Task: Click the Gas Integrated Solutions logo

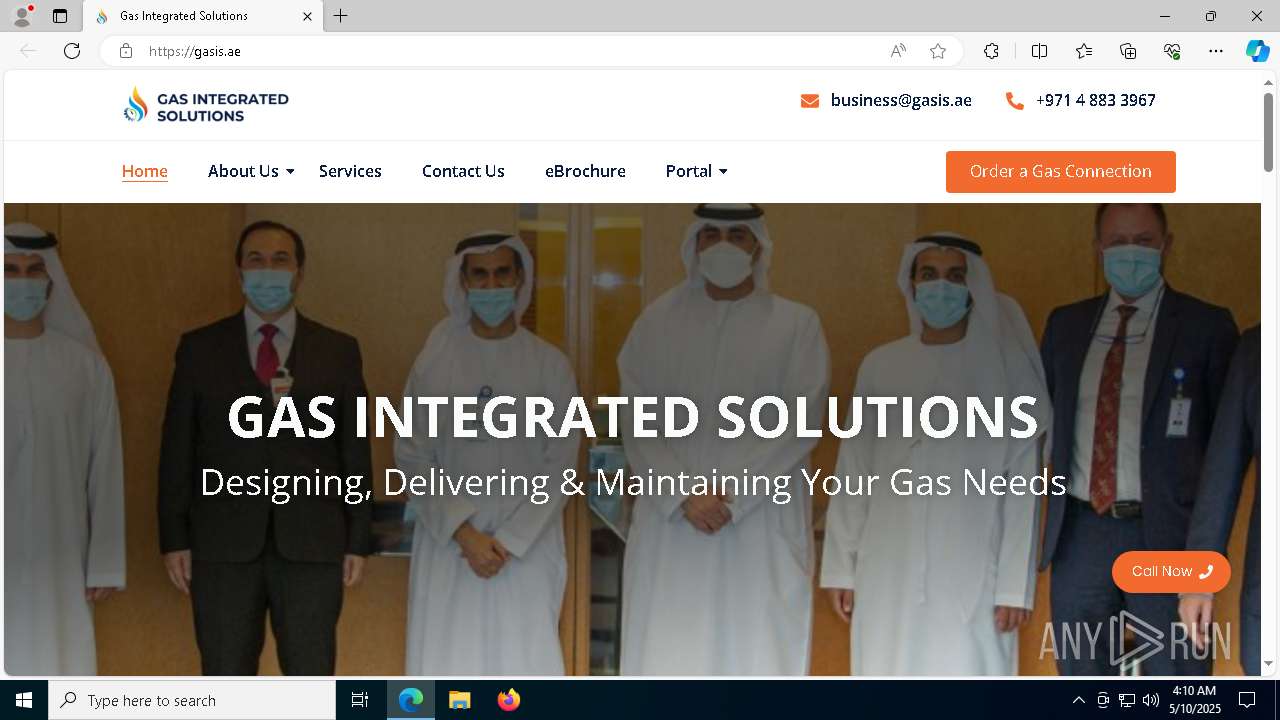Action: point(205,105)
